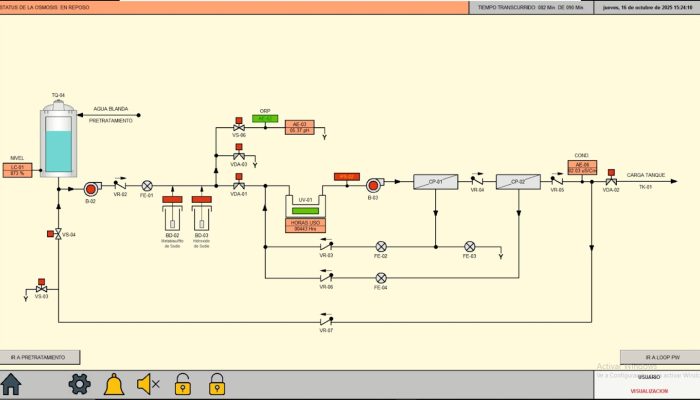Toggle valve VS-04
Viewport: 700px width, 400px height.
coord(57,234)
